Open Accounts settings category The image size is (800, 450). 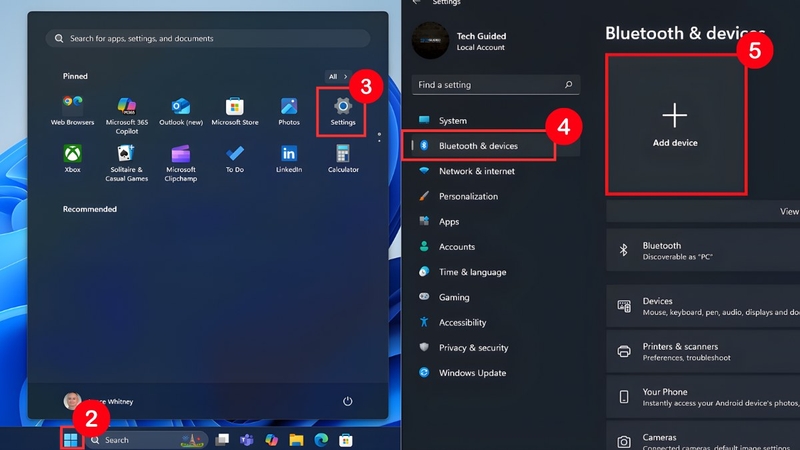(495, 247)
